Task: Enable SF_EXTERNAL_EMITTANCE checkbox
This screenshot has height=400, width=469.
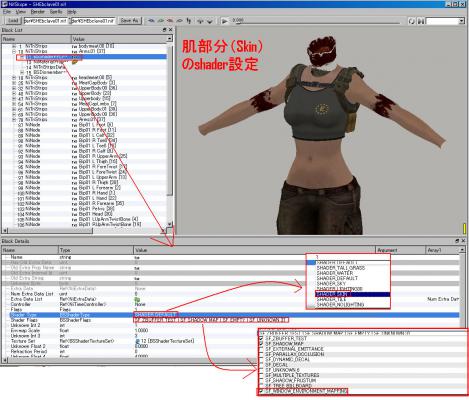Action: coord(262,349)
